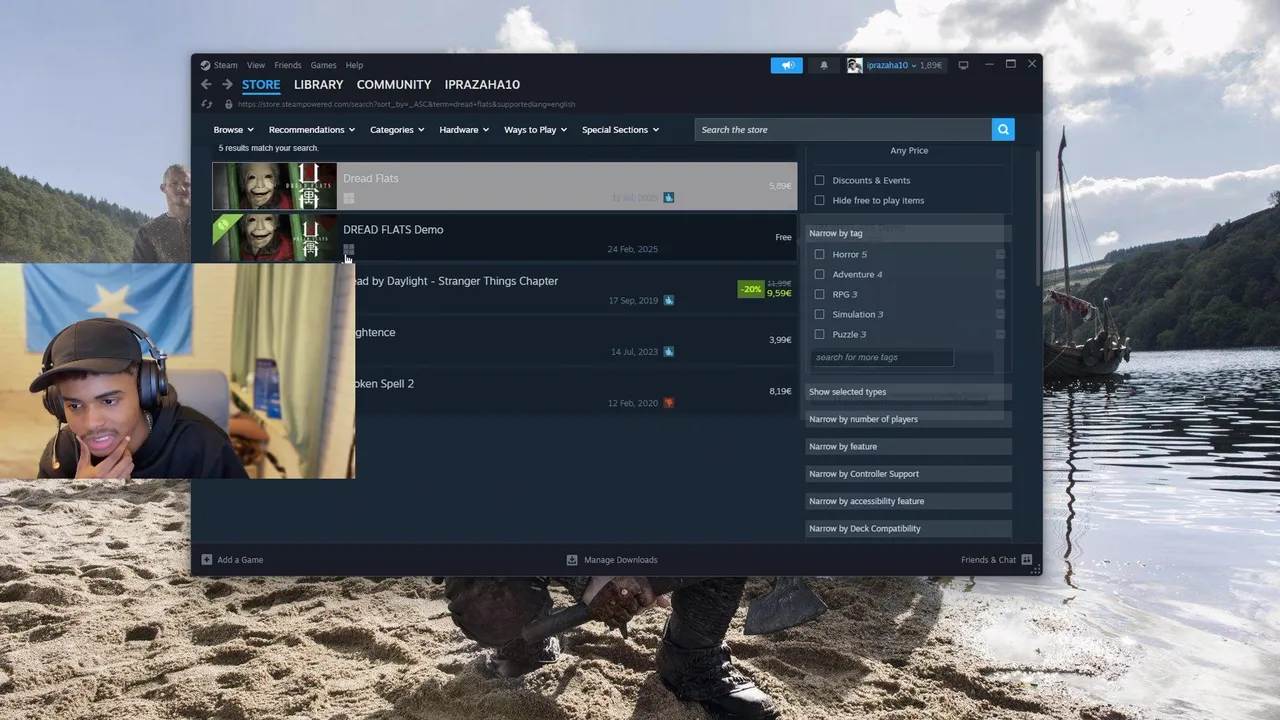
Task: Enable Hide free to play items
Action: [819, 200]
